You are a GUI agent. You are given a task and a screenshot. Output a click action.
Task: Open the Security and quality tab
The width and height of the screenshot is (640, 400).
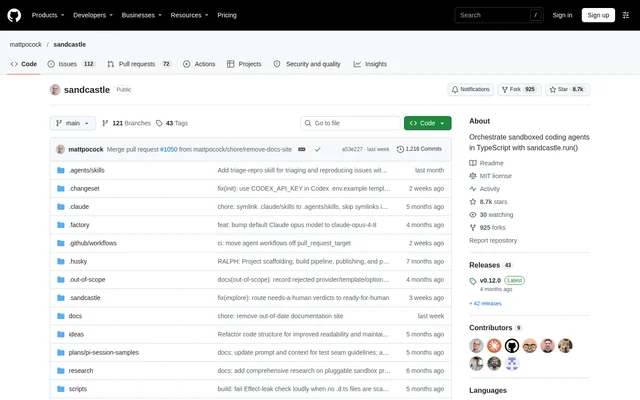coord(307,64)
